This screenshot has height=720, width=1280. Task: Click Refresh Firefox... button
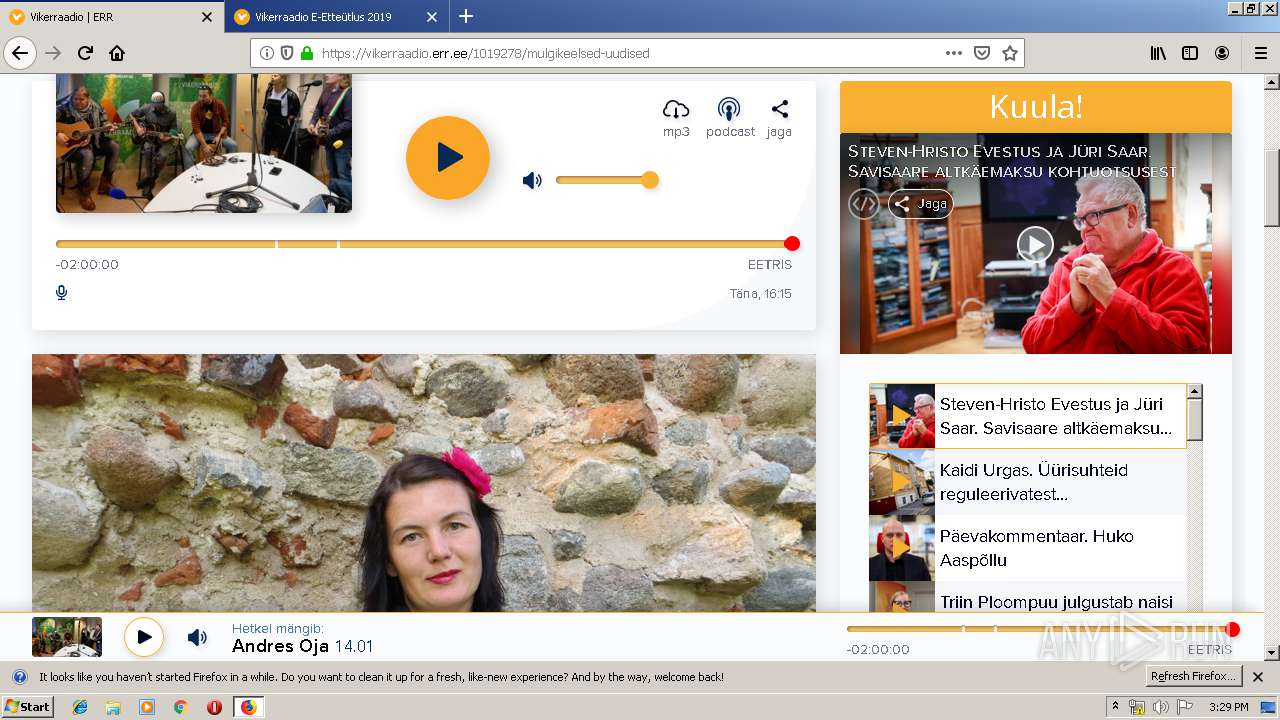tap(1193, 677)
